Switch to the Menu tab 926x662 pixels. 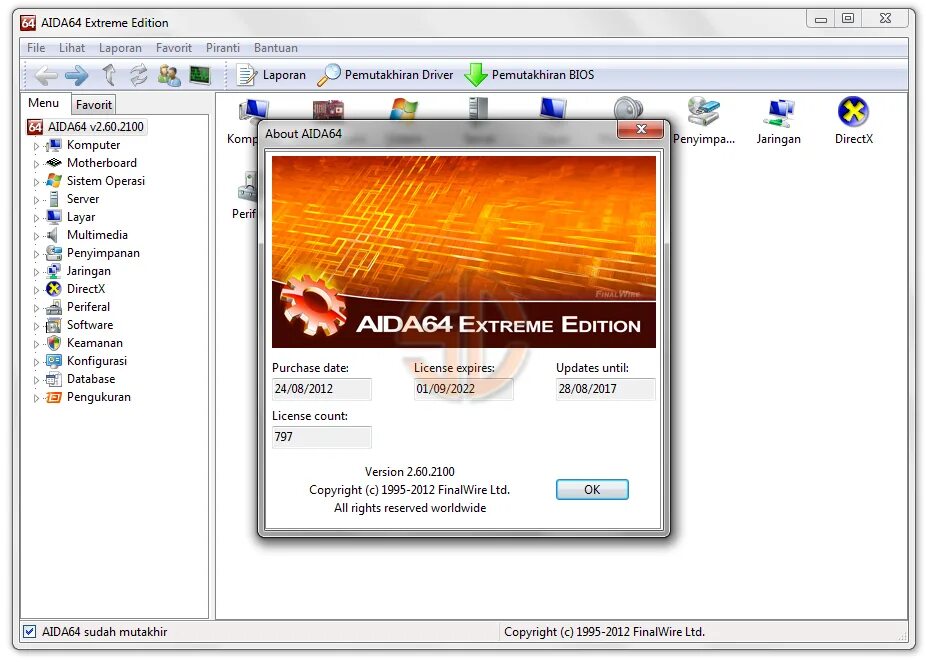[x=44, y=103]
